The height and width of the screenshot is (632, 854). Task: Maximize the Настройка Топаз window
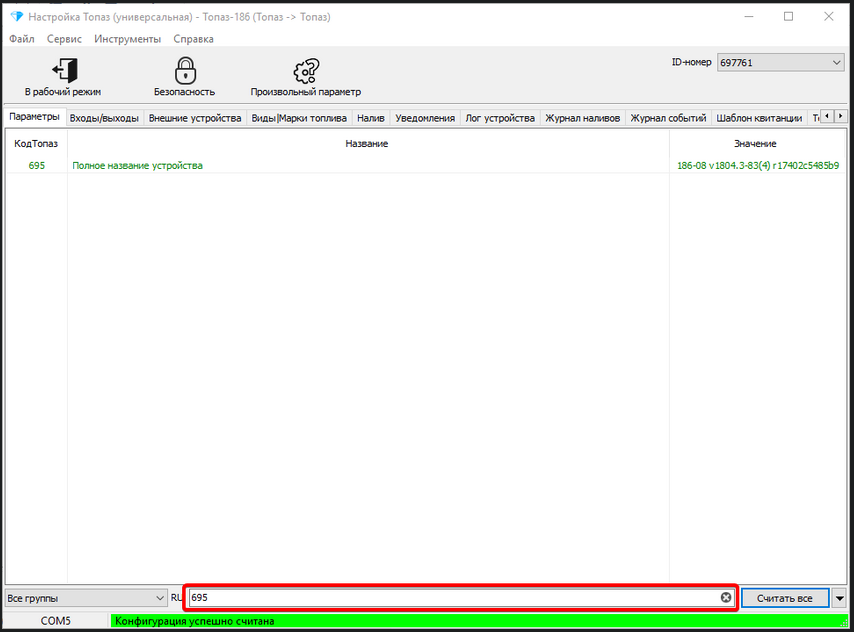click(x=788, y=17)
